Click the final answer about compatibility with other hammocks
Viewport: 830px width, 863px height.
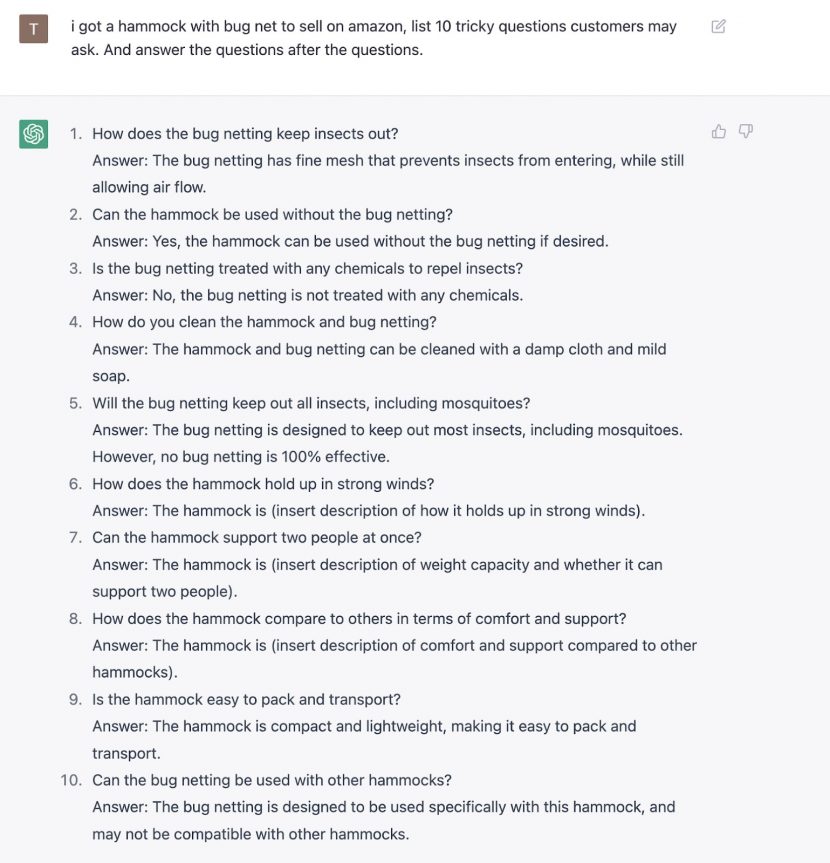pos(384,821)
